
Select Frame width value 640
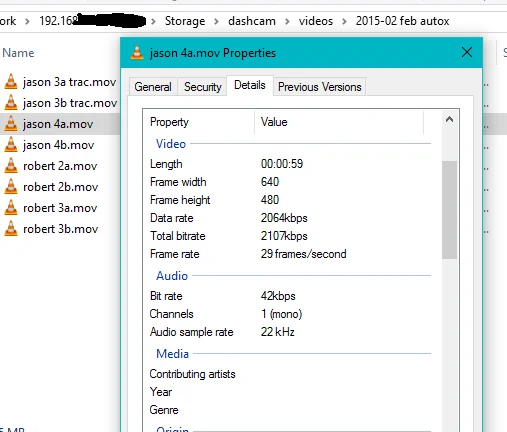(270, 182)
